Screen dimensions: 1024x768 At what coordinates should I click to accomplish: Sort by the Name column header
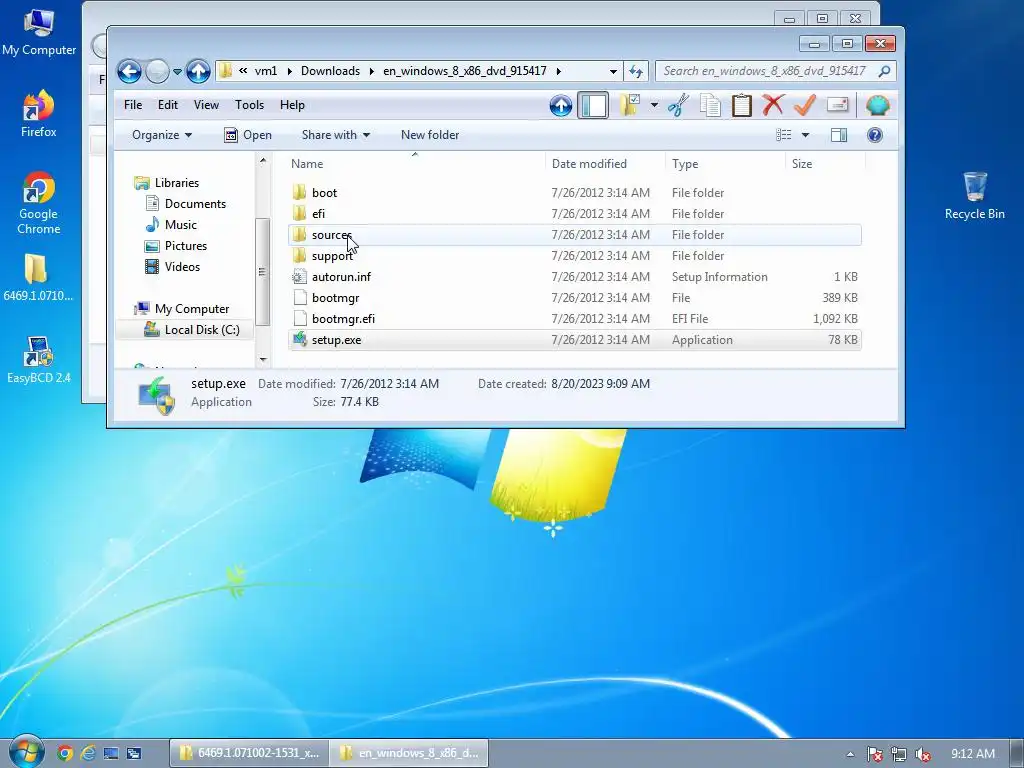[x=415, y=164]
